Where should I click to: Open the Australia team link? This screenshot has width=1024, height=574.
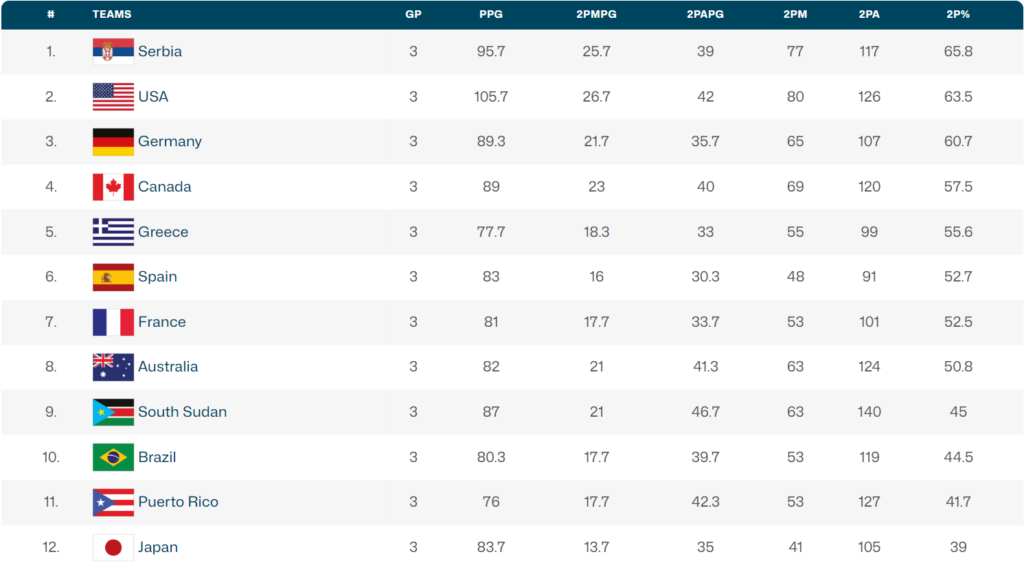[x=168, y=367]
